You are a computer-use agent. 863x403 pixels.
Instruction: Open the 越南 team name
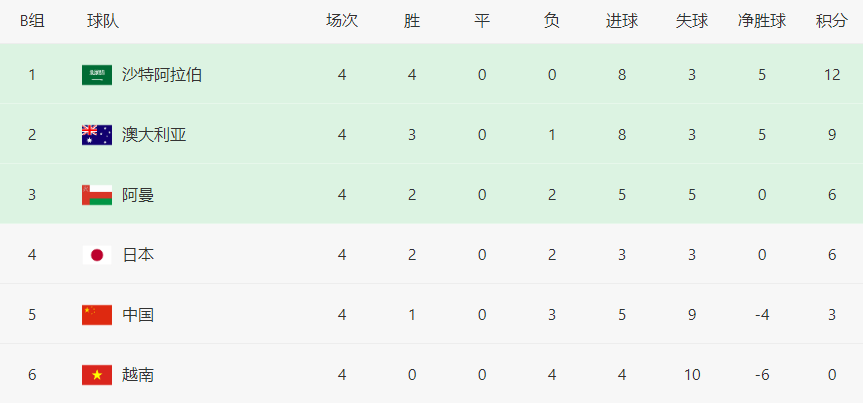138,375
